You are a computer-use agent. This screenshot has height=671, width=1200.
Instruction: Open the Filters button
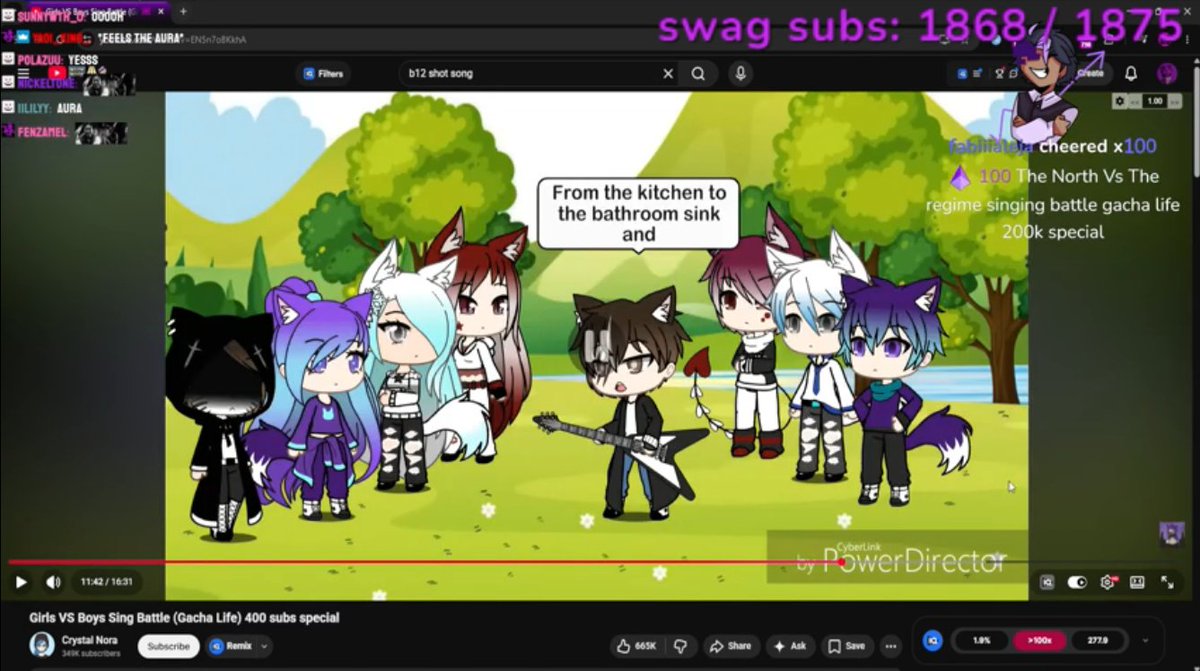click(x=324, y=73)
